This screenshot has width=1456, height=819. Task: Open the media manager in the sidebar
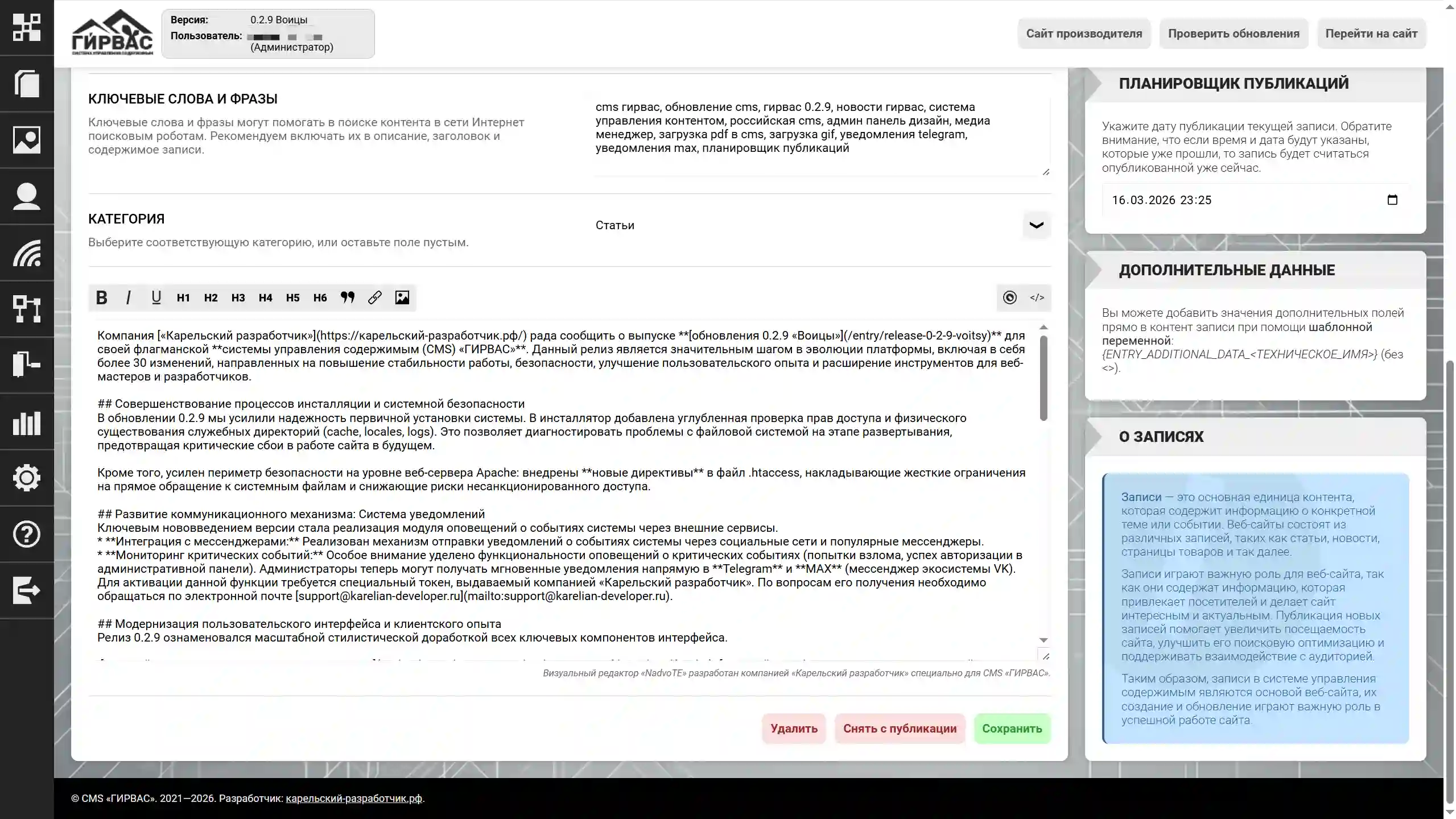[x=27, y=140]
